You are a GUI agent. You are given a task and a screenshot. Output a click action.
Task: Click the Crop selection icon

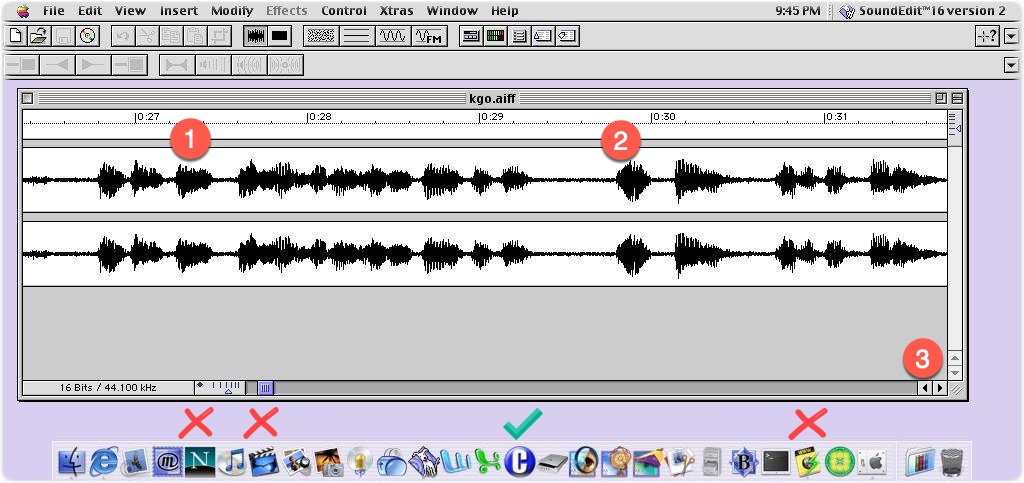(219, 36)
